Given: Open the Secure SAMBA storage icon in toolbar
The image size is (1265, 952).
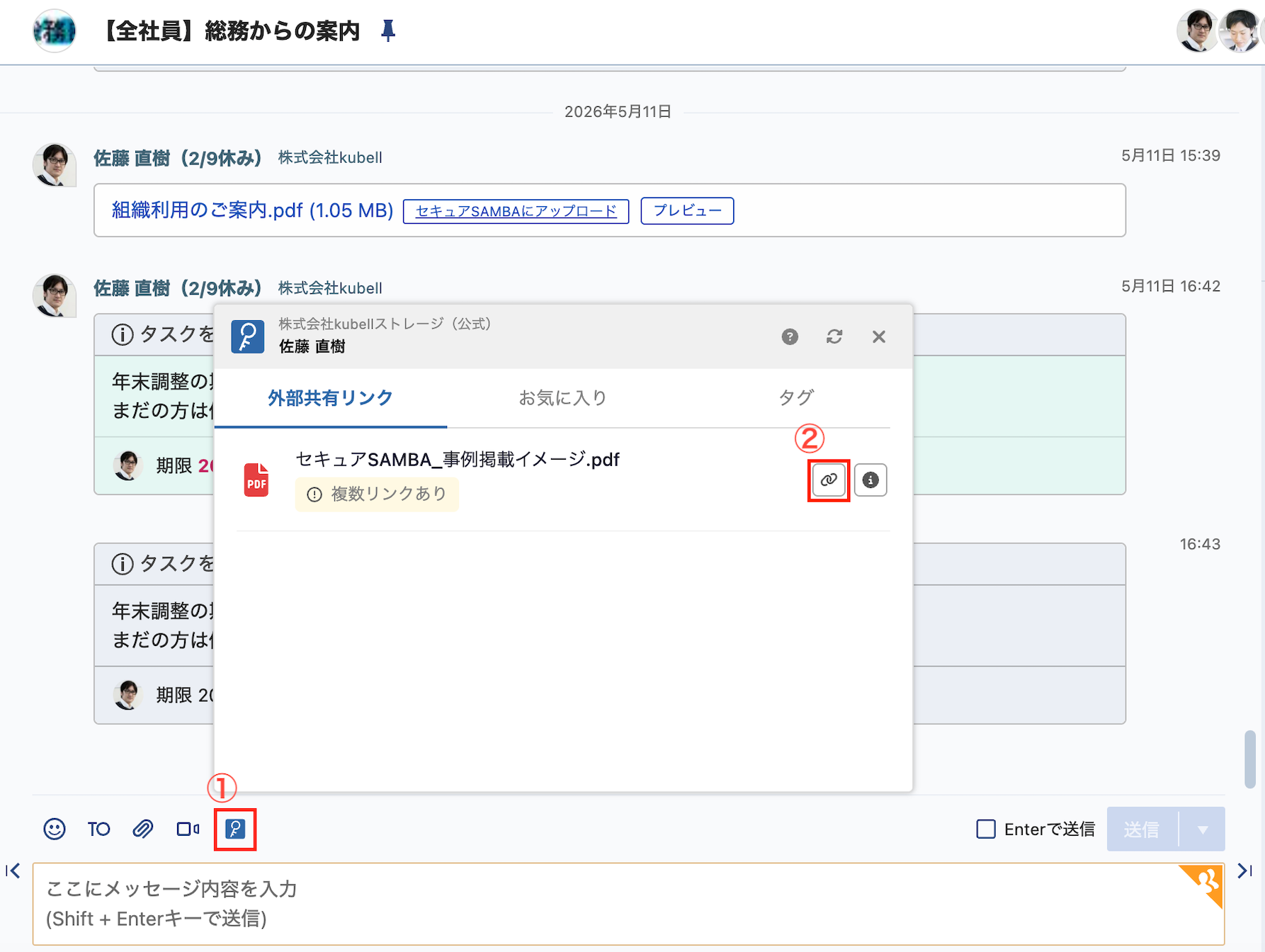Looking at the screenshot, I should tap(235, 829).
